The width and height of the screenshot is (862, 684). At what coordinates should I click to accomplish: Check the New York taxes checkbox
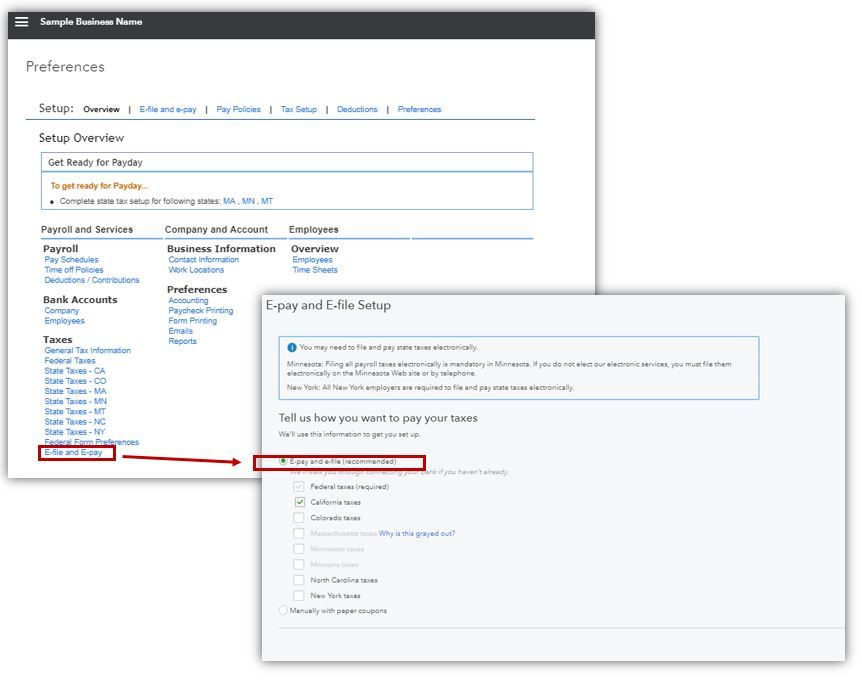click(x=299, y=595)
